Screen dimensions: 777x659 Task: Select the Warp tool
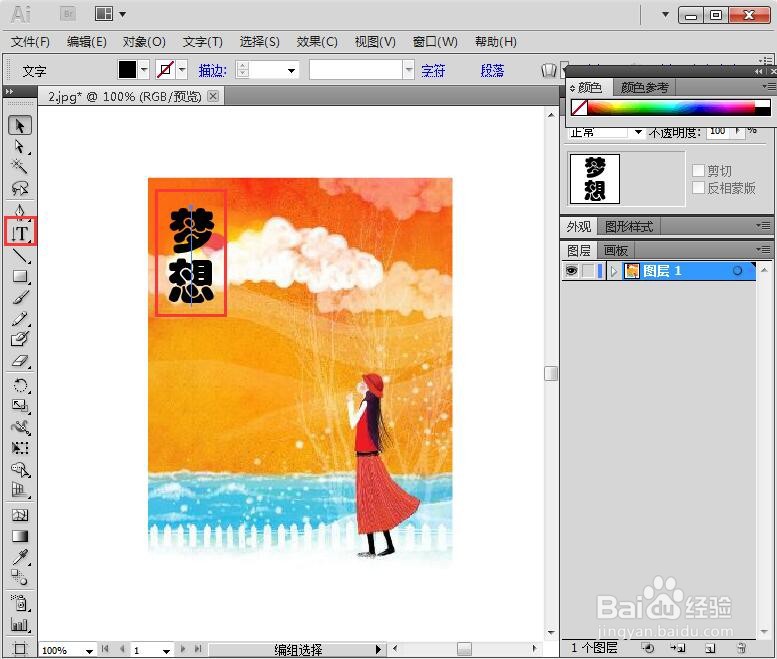[x=20, y=427]
